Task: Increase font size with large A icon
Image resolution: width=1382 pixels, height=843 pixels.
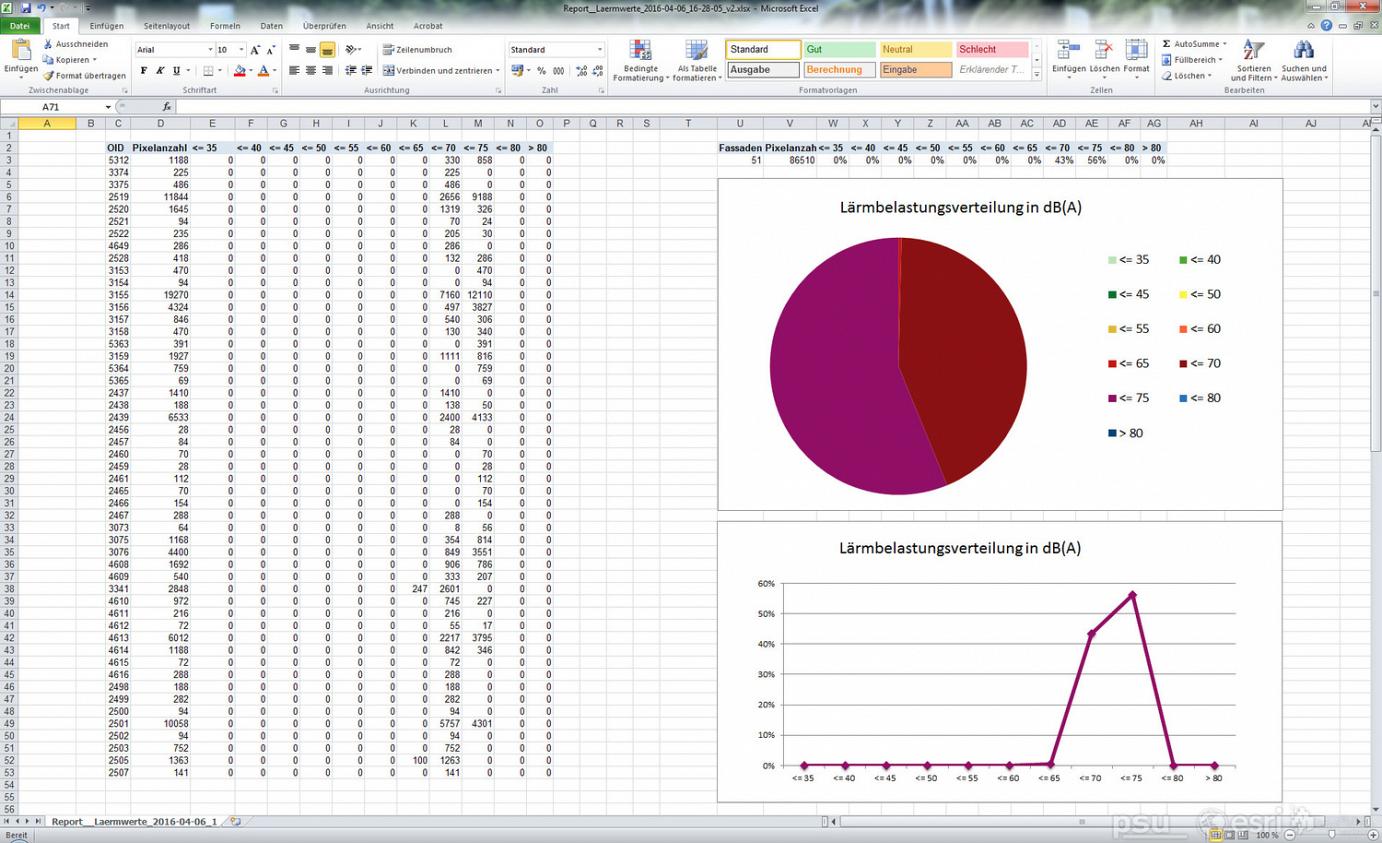Action: point(255,50)
